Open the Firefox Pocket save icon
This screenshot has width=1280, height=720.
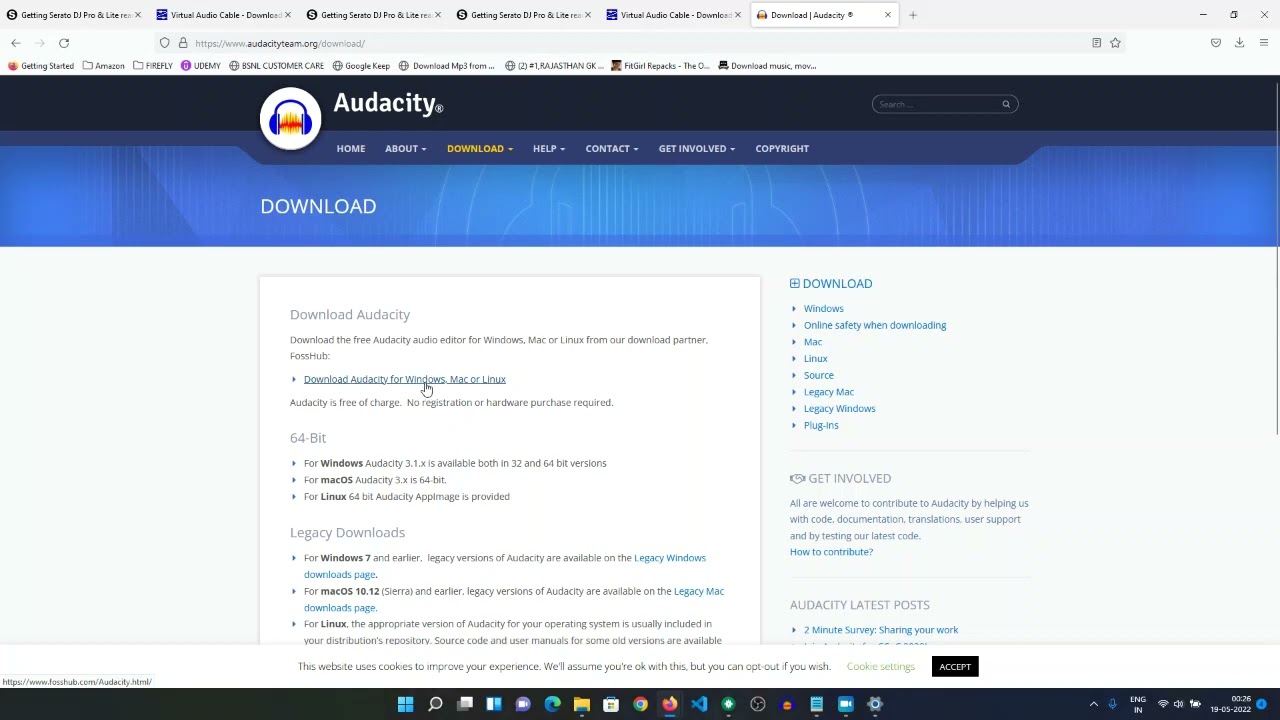click(x=1216, y=43)
